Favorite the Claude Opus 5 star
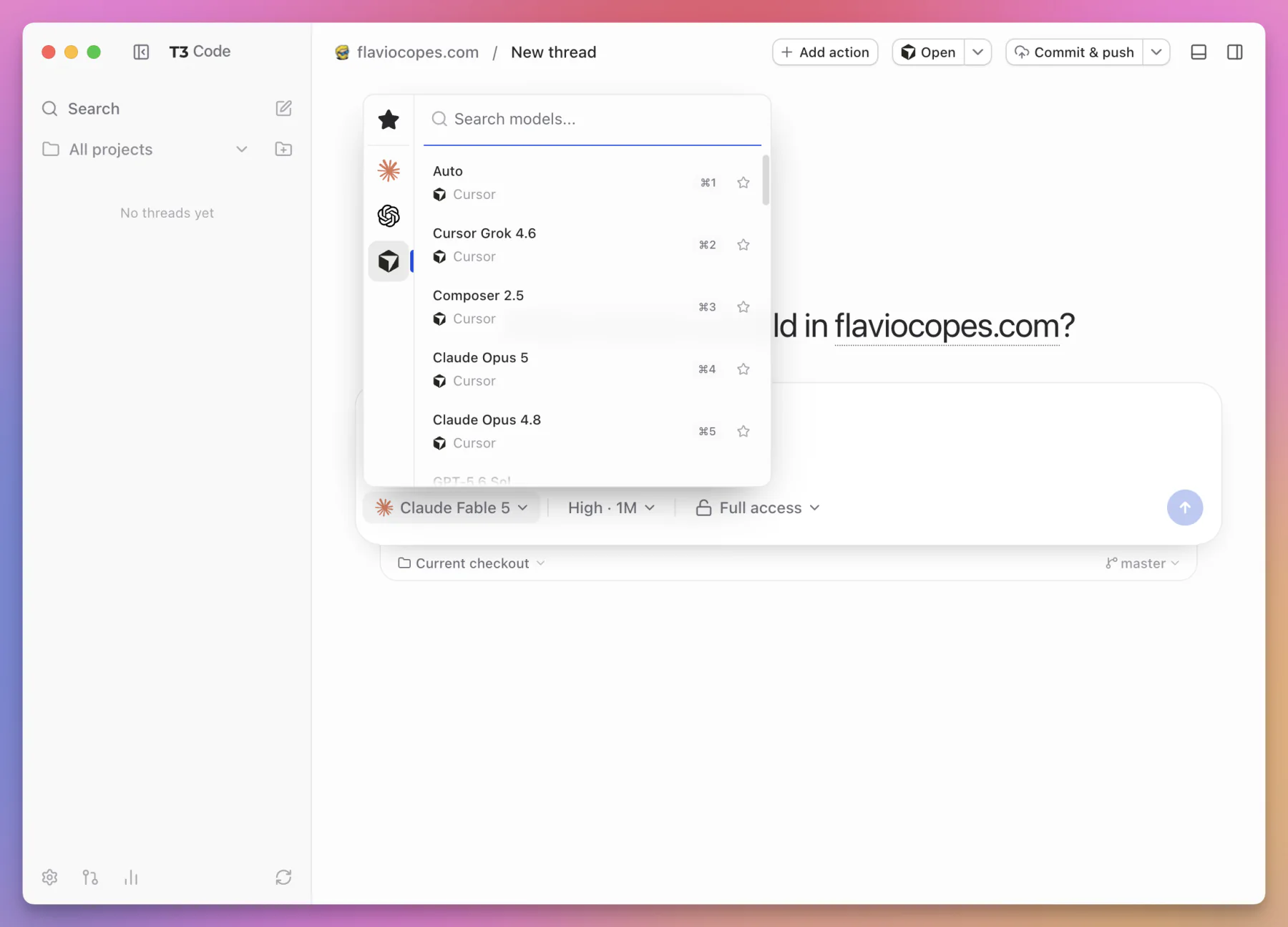Image resolution: width=1288 pixels, height=927 pixels. [743, 369]
